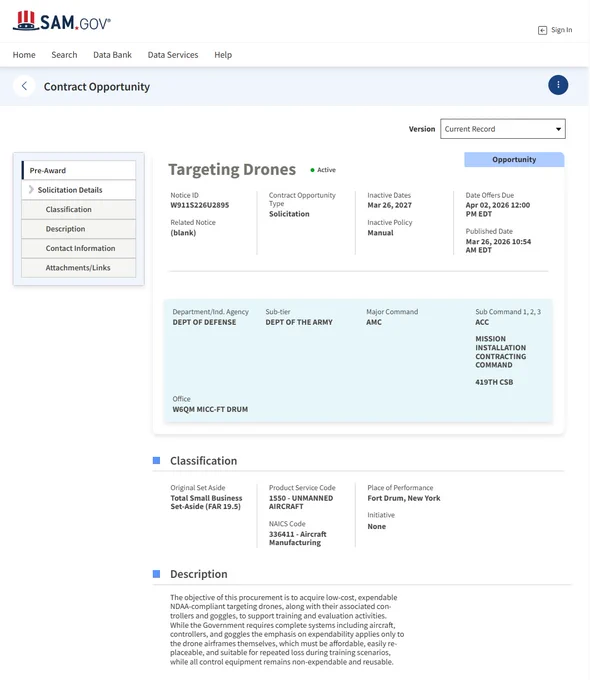
Task: Click Fort Drum, New York place value
Action: tap(404, 498)
